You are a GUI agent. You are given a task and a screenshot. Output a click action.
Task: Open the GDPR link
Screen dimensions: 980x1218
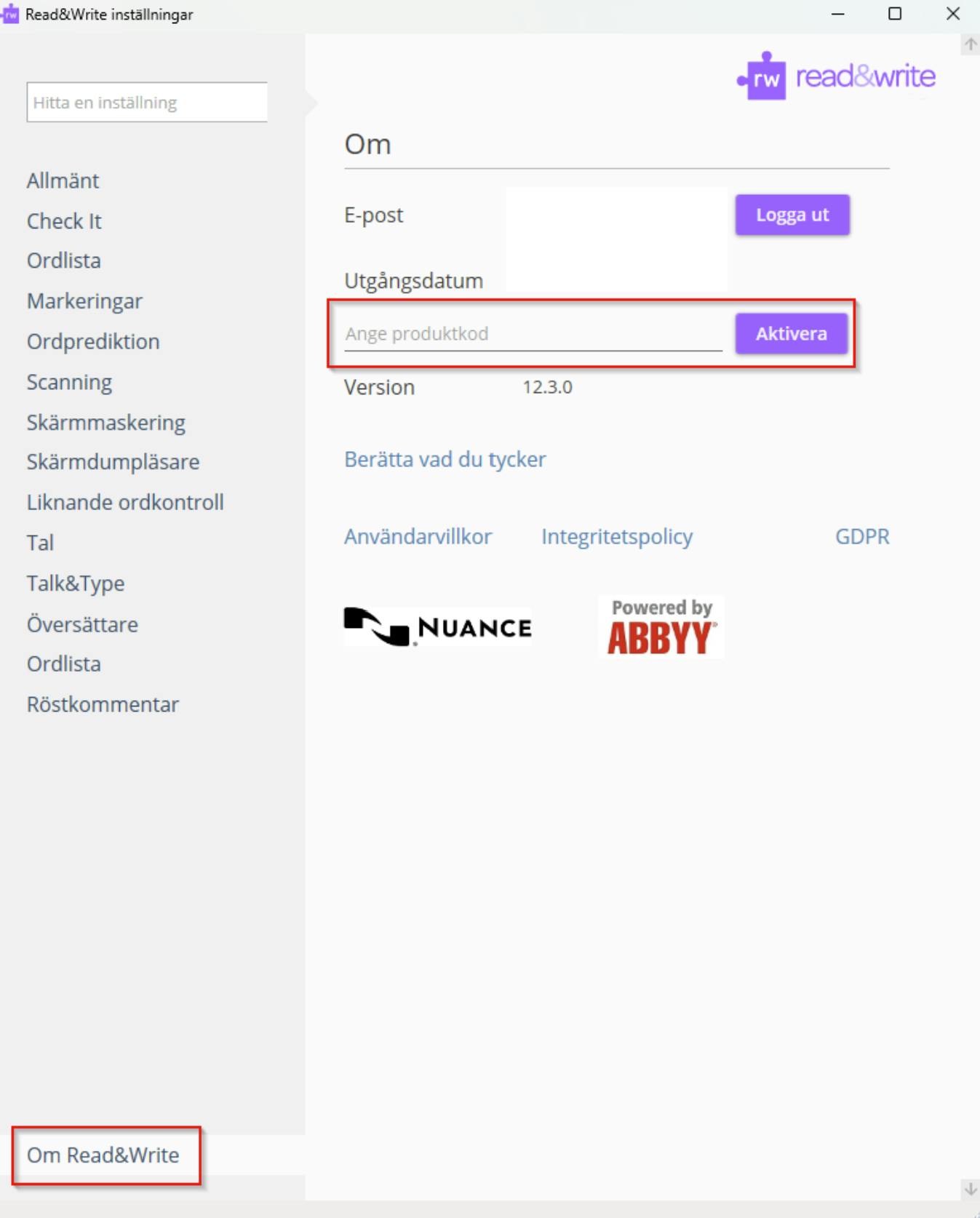pyautogui.click(x=861, y=537)
